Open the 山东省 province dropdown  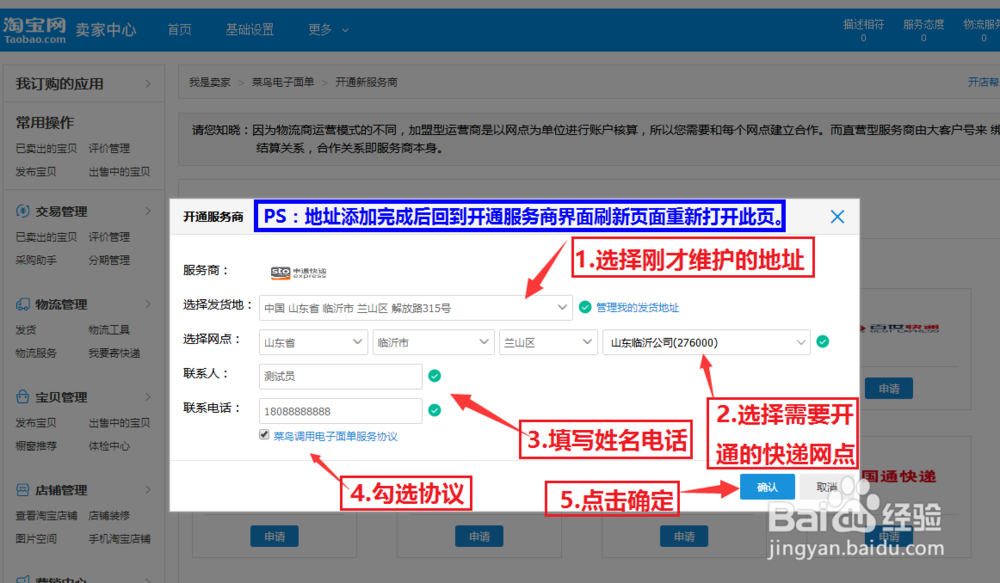click(x=313, y=343)
